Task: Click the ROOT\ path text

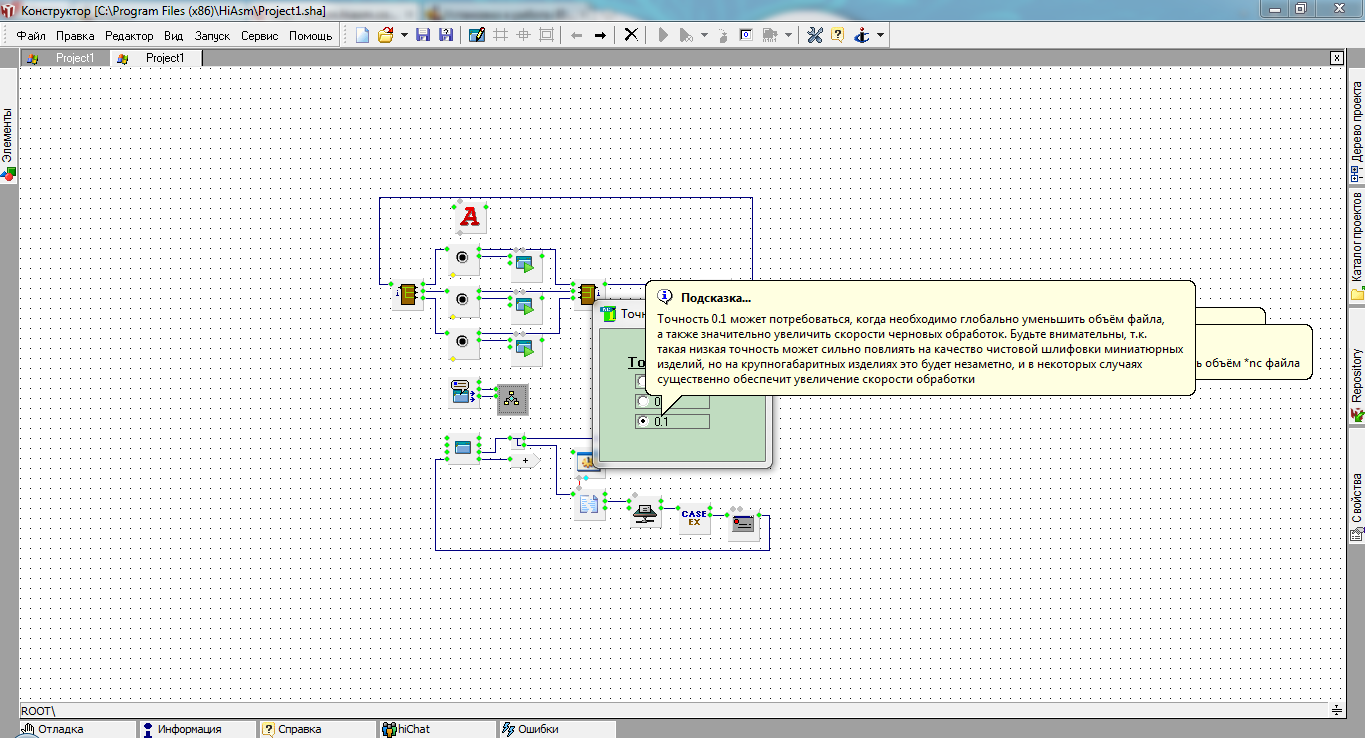Action: pos(38,710)
